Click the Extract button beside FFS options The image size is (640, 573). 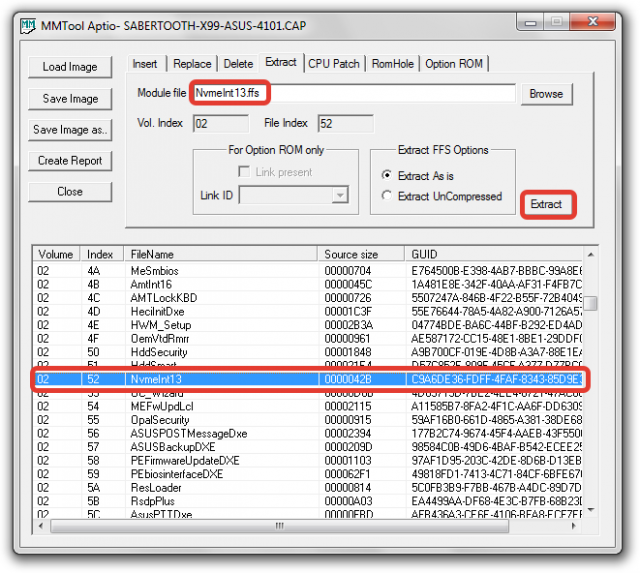tap(547, 204)
